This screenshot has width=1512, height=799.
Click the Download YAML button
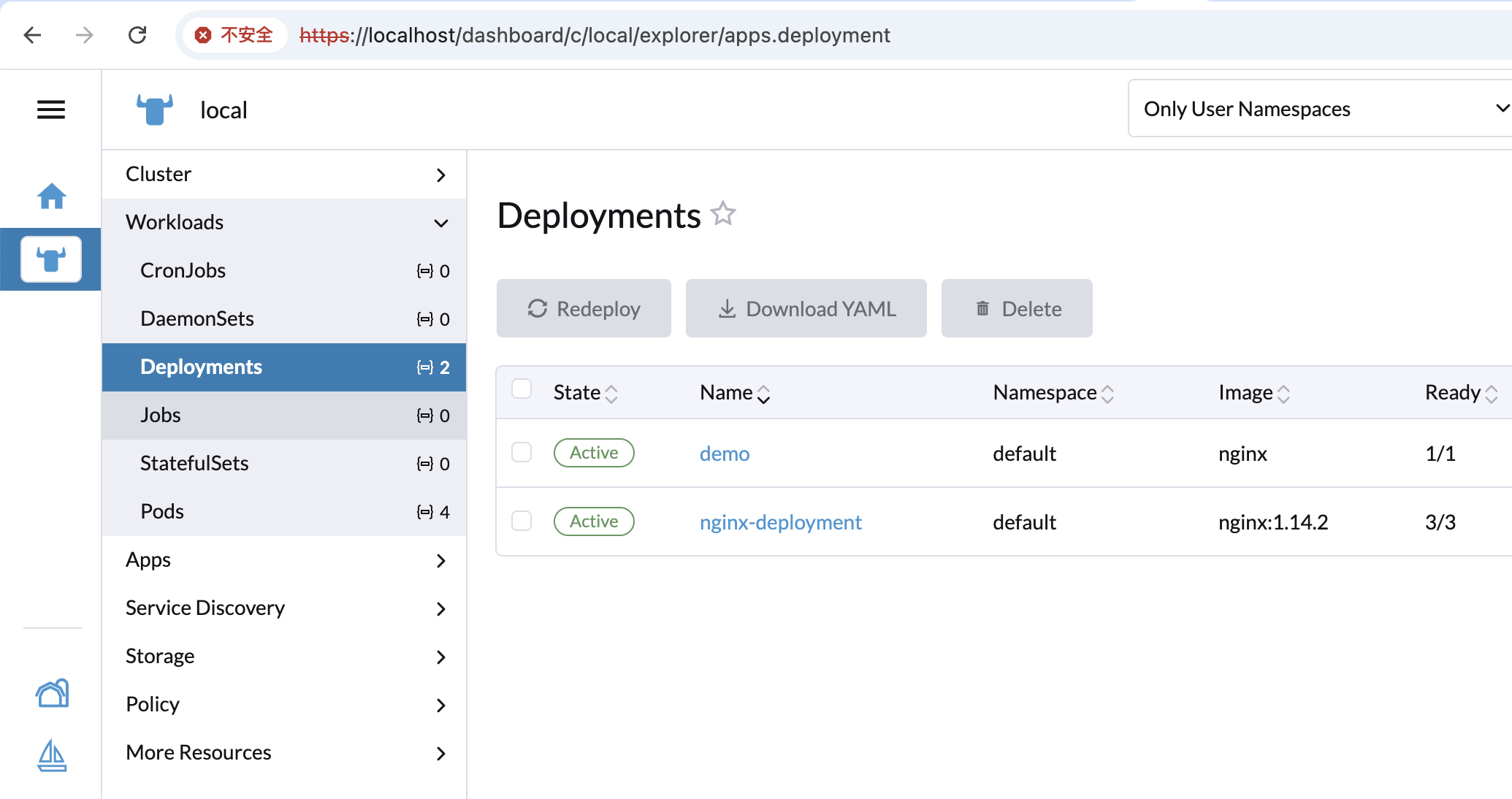coord(806,308)
